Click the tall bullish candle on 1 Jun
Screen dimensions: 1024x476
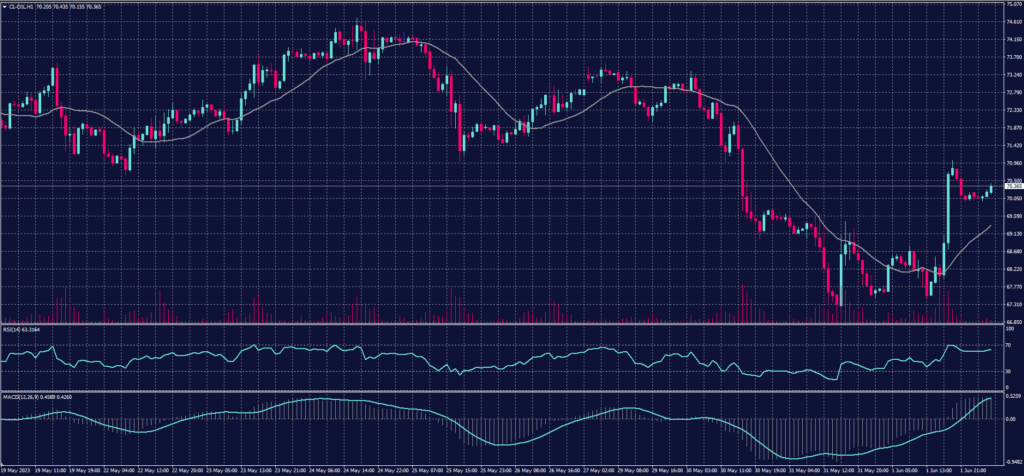[x=946, y=208]
